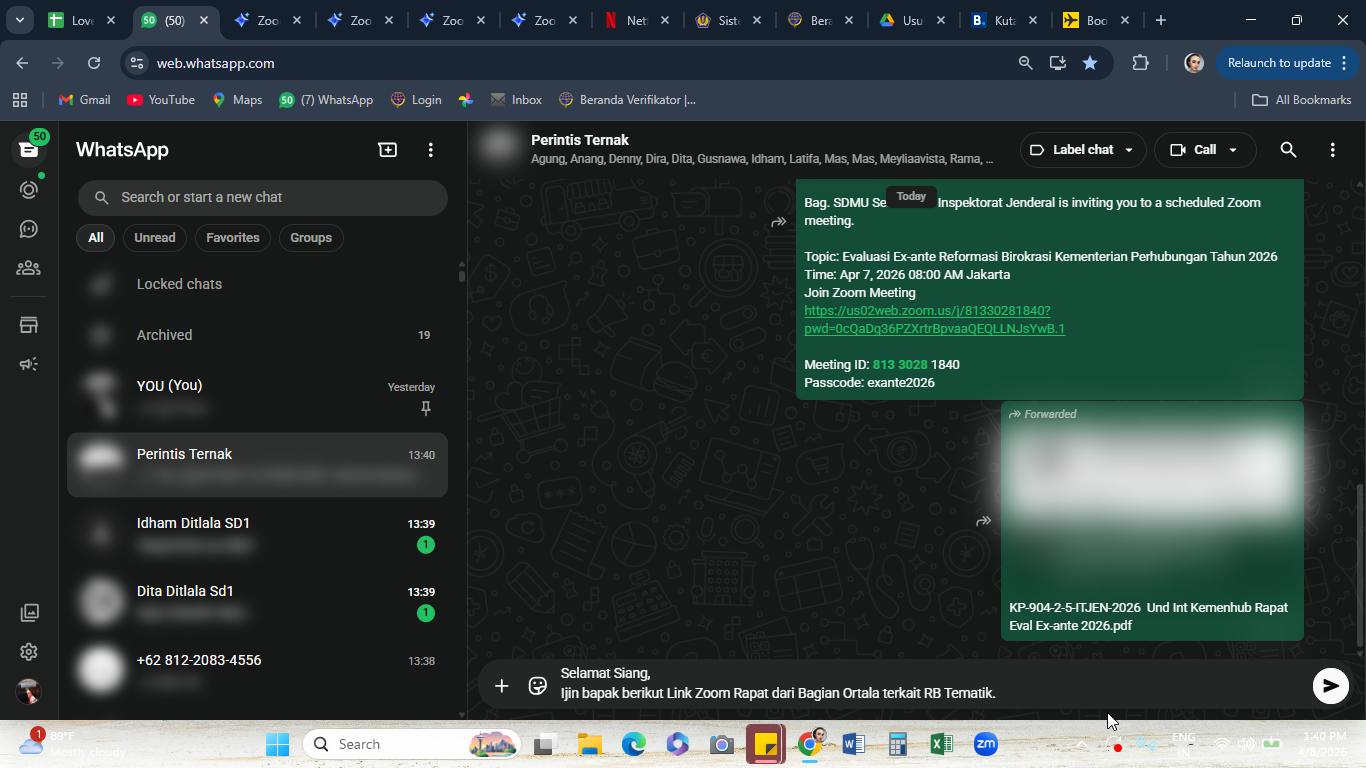Open the Channels icon in sidebar
Image resolution: width=1366 pixels, height=768 pixels.
pos(29,229)
